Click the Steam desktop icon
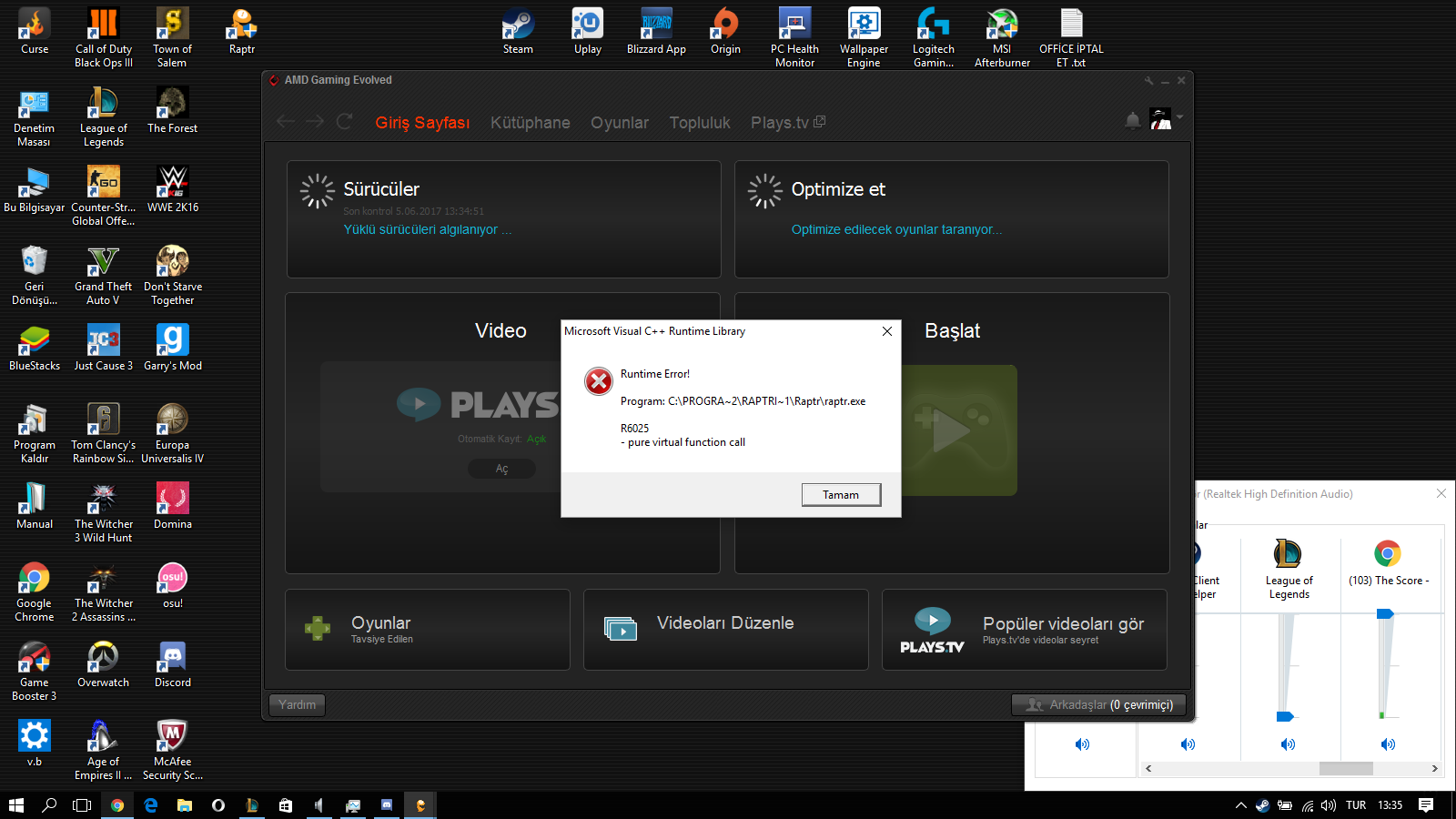Image resolution: width=1456 pixels, height=819 pixels. (x=518, y=32)
